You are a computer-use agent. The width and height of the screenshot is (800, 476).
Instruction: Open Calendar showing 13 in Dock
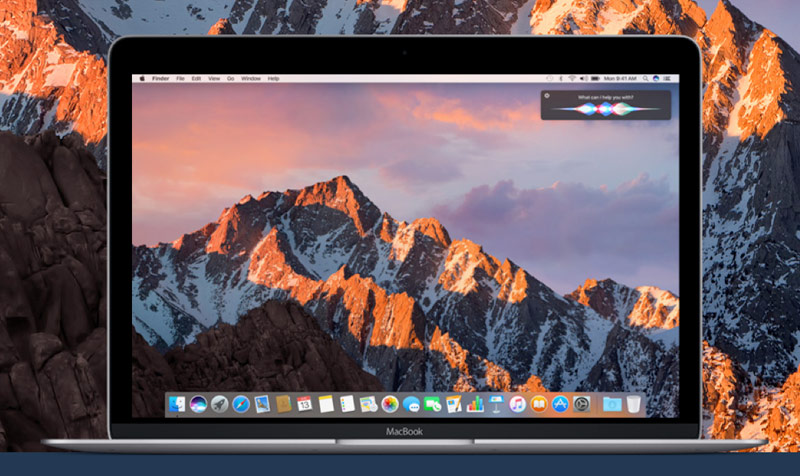[305, 405]
